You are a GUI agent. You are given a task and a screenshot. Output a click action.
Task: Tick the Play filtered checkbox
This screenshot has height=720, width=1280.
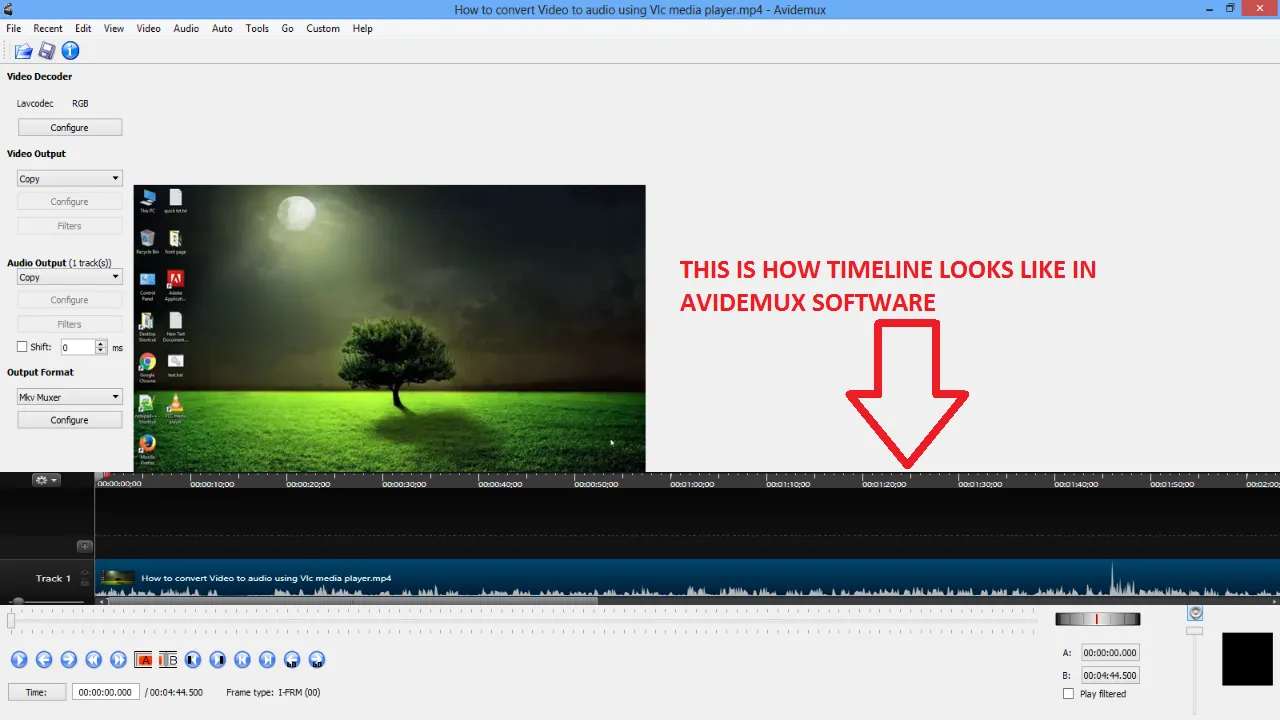1068,694
